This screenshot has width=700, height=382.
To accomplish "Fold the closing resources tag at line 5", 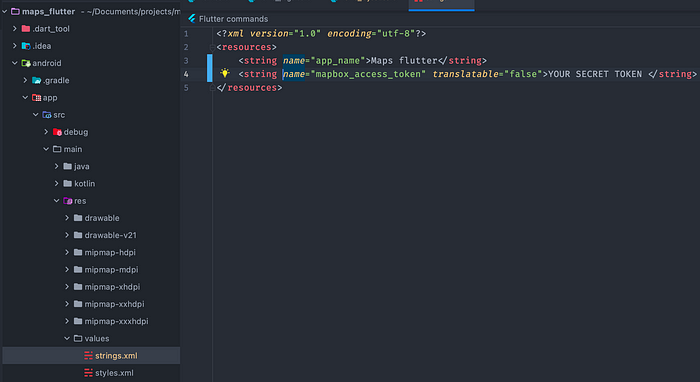I will tap(212, 88).
